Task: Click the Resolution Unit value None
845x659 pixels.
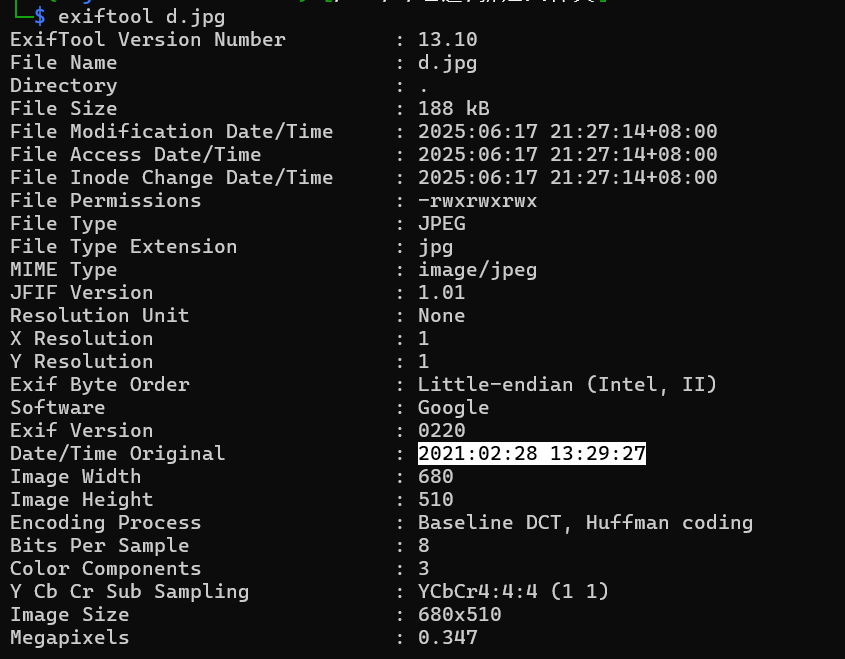Action: (x=441, y=316)
